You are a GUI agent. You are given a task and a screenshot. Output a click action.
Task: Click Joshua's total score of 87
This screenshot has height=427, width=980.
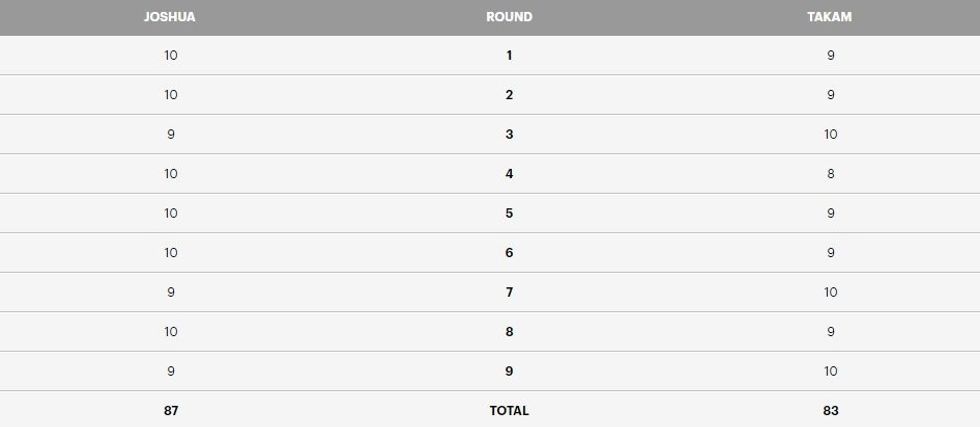coord(171,410)
